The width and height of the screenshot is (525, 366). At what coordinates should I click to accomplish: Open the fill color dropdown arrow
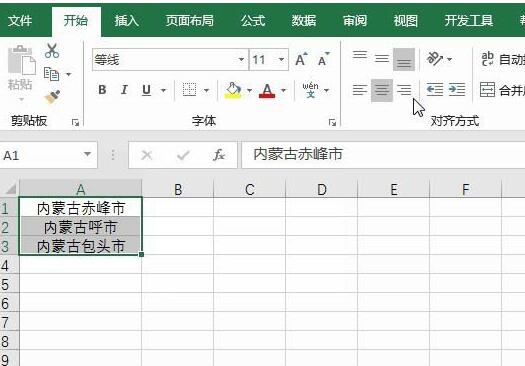pyautogui.click(x=249, y=90)
